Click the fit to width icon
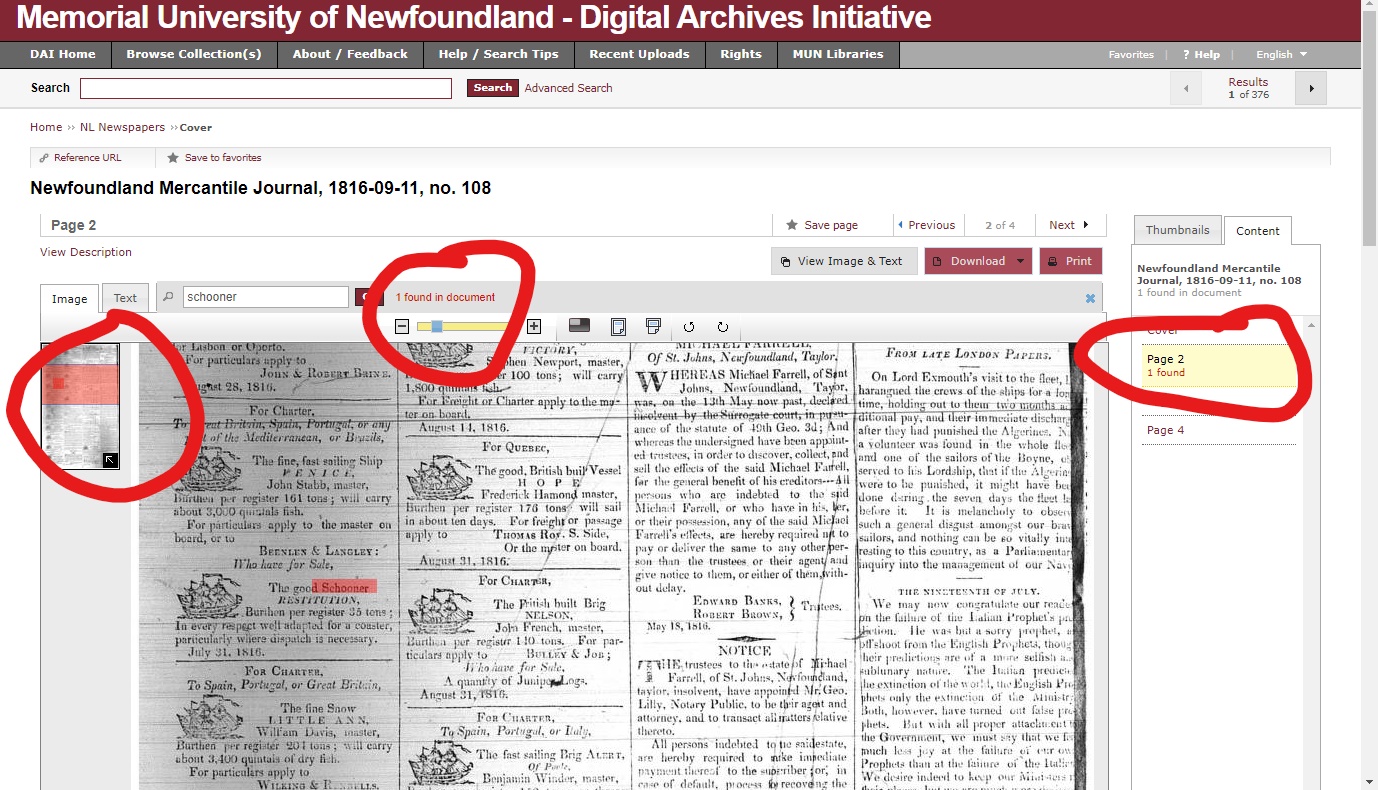 click(654, 326)
